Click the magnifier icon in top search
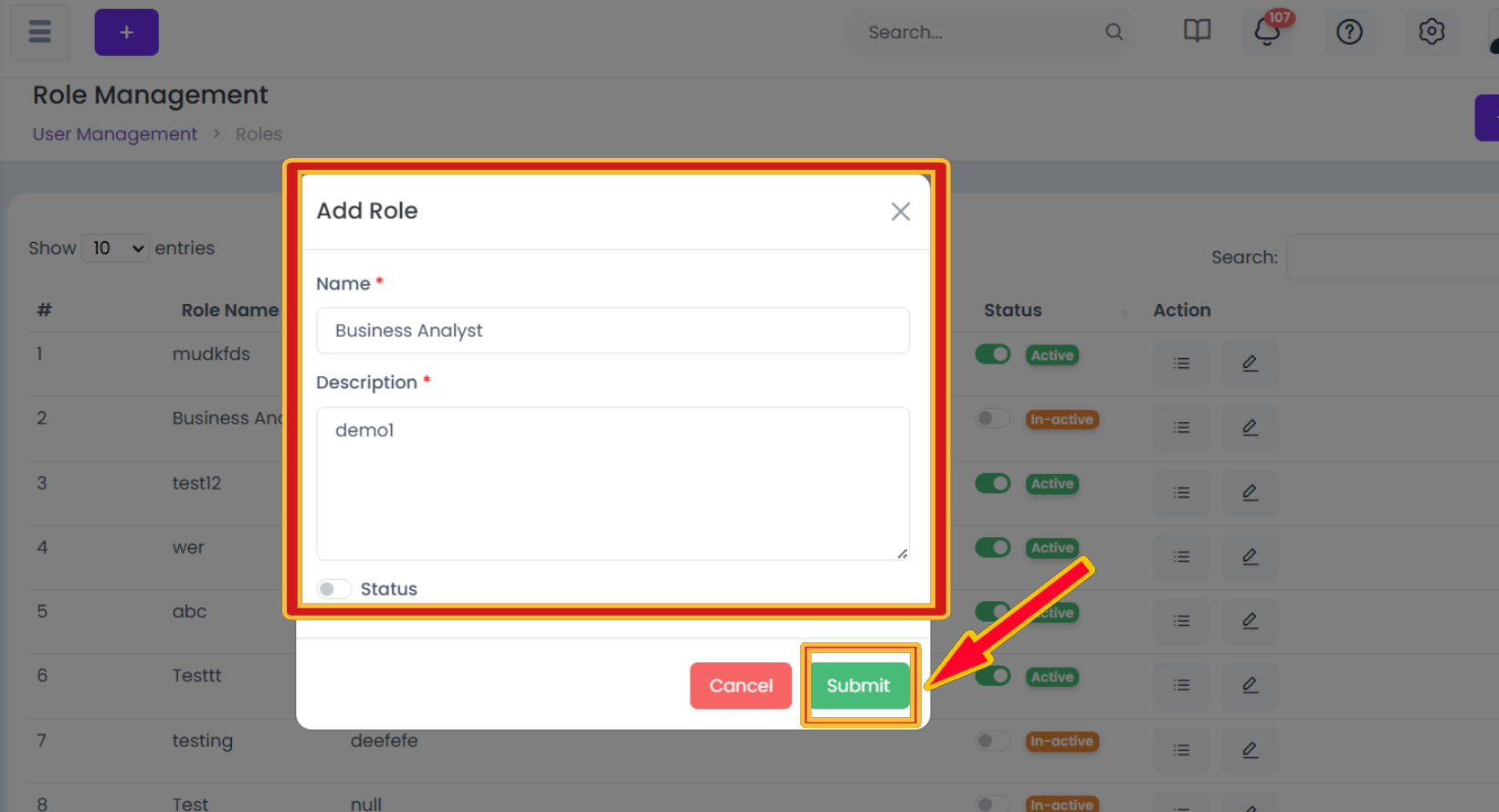This screenshot has height=812, width=1499. click(1114, 32)
